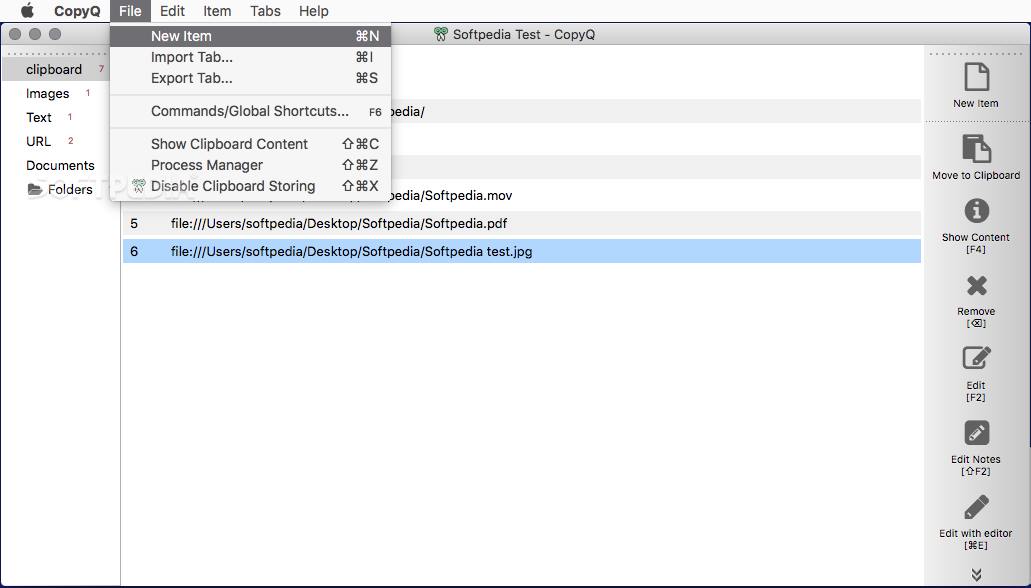The width and height of the screenshot is (1031, 588).
Task: Click the Move to Clipboard icon
Action: pos(976,148)
